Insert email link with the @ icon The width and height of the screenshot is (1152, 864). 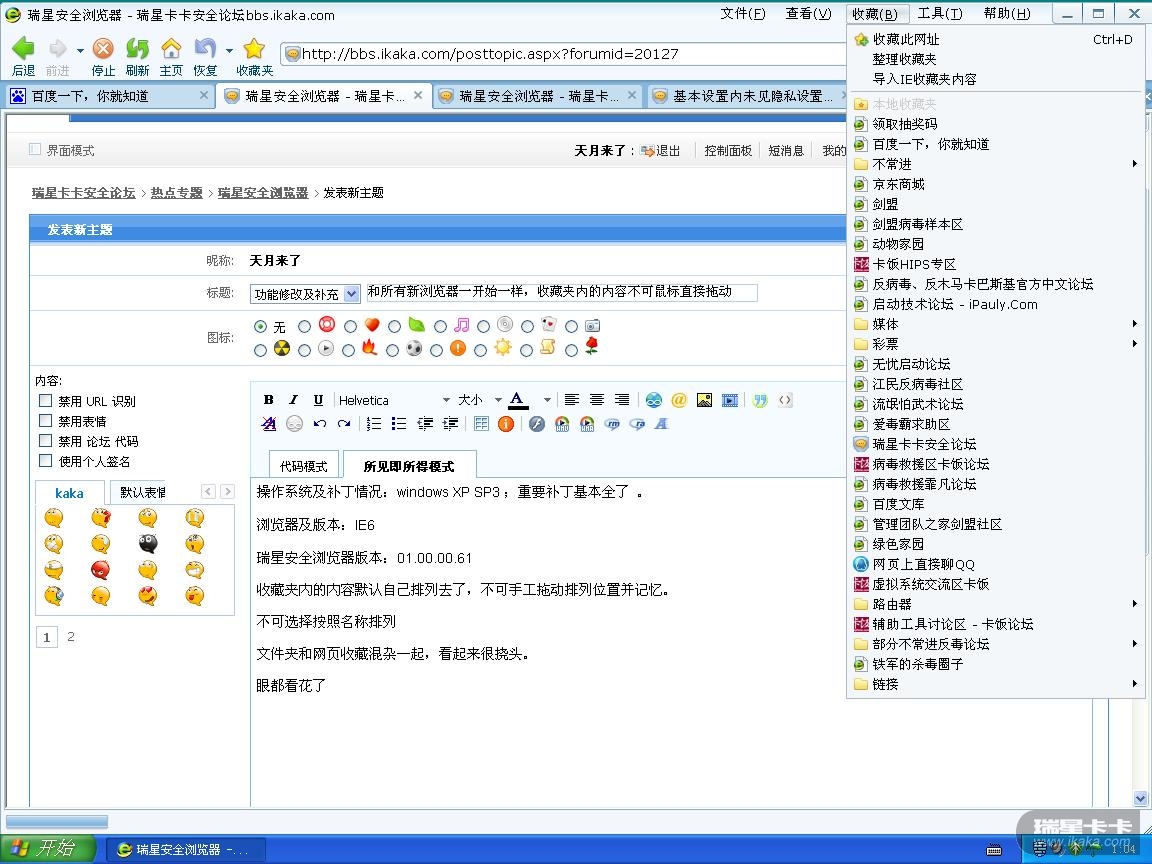[679, 400]
